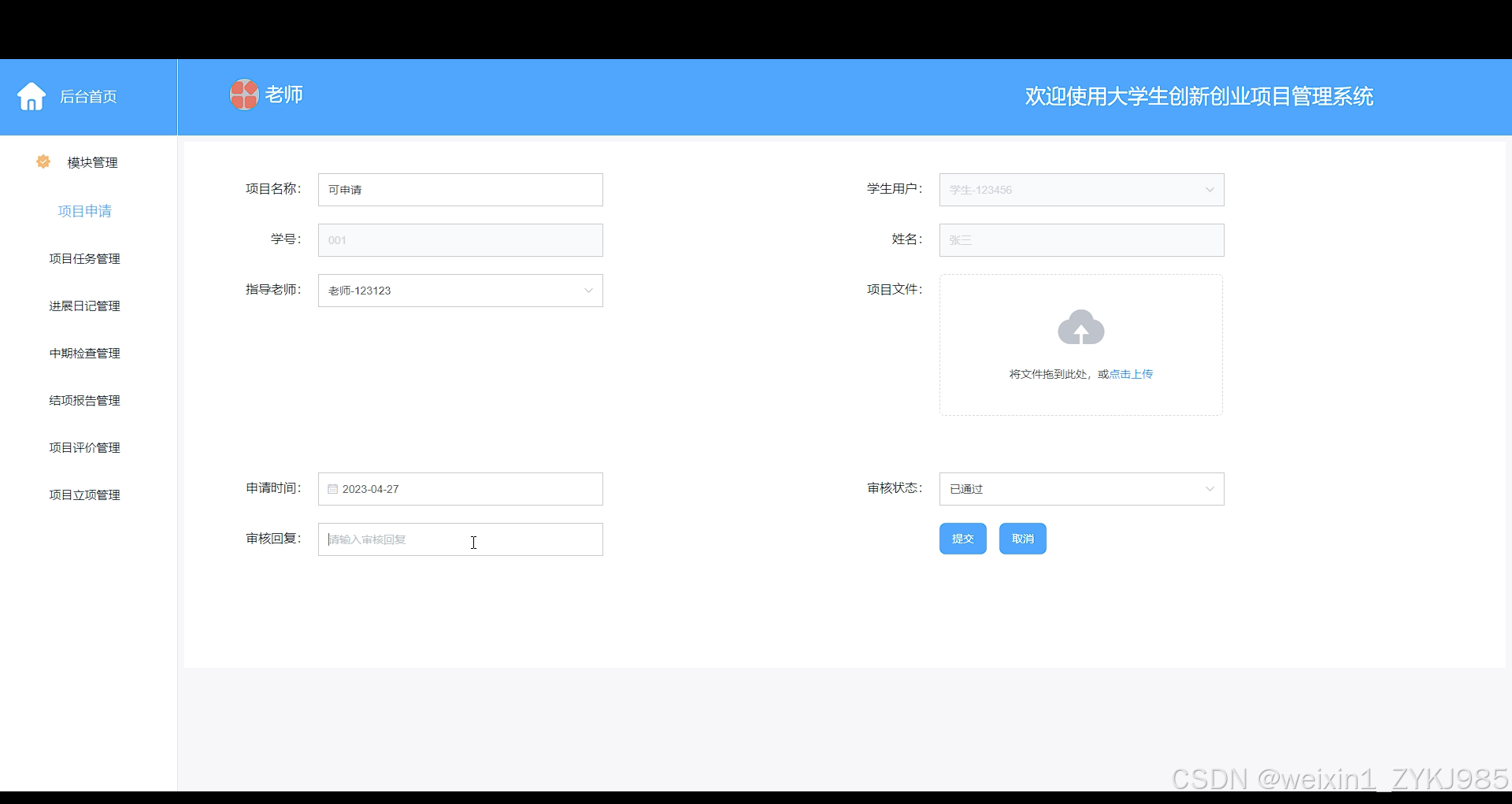
Task: Open the 审核状态 dropdown
Action: (x=1082, y=489)
